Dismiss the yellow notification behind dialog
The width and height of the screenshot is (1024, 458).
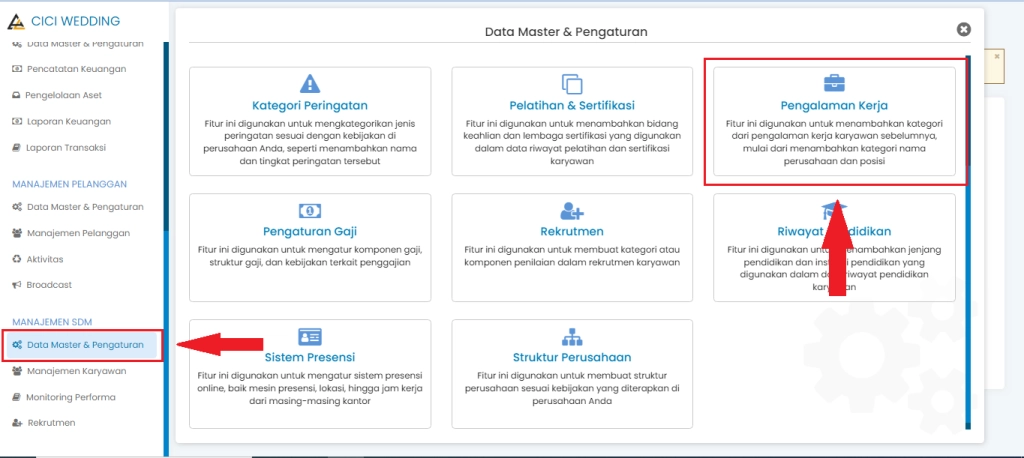(x=997, y=57)
